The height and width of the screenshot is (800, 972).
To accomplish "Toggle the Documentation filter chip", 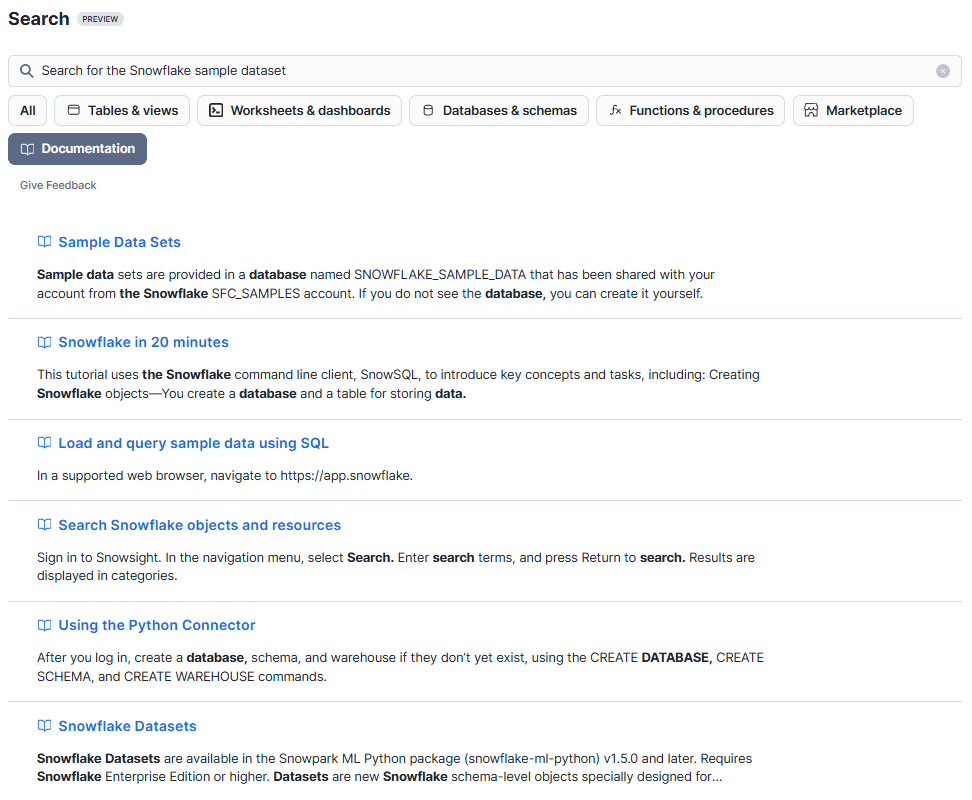I will tap(77, 148).
